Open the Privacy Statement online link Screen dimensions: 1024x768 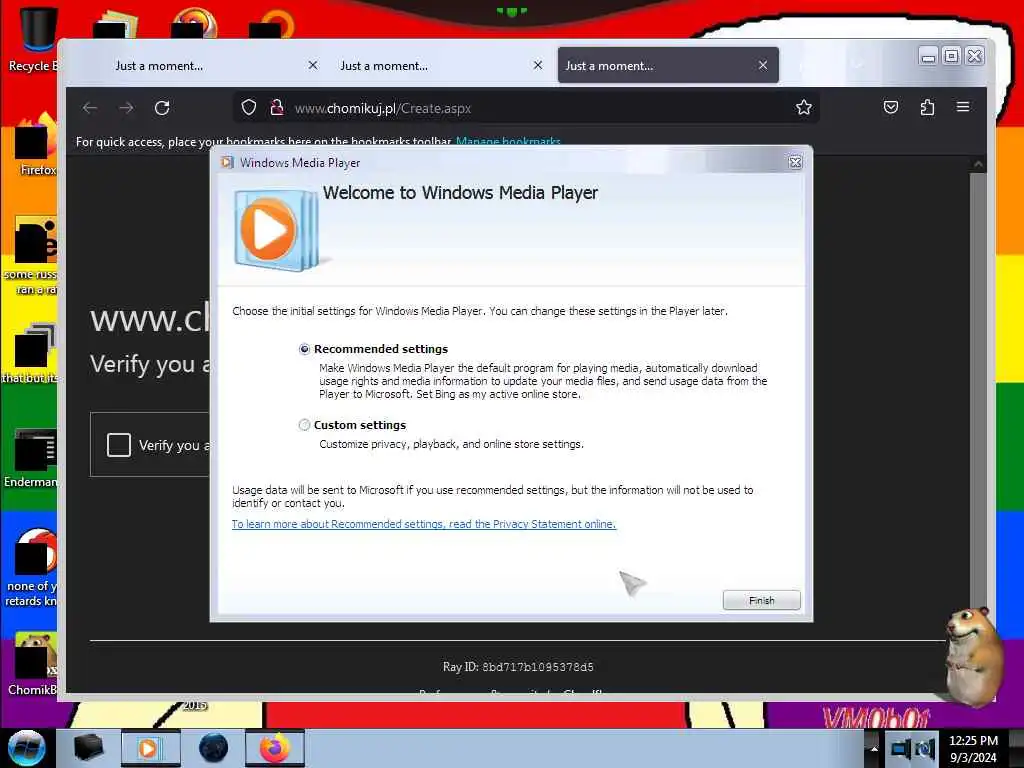click(x=424, y=524)
